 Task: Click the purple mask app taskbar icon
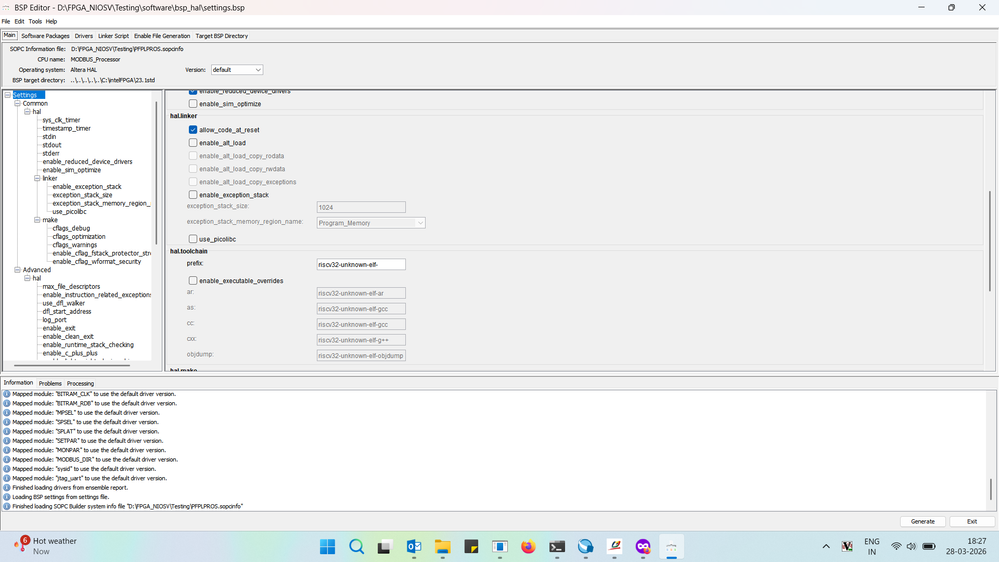(x=643, y=547)
